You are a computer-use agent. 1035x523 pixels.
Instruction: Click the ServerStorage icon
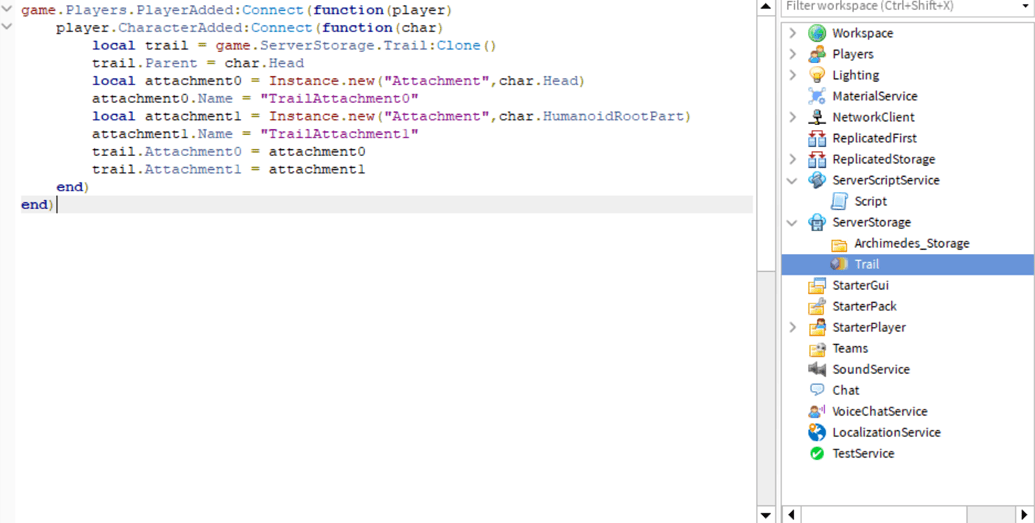(x=817, y=222)
